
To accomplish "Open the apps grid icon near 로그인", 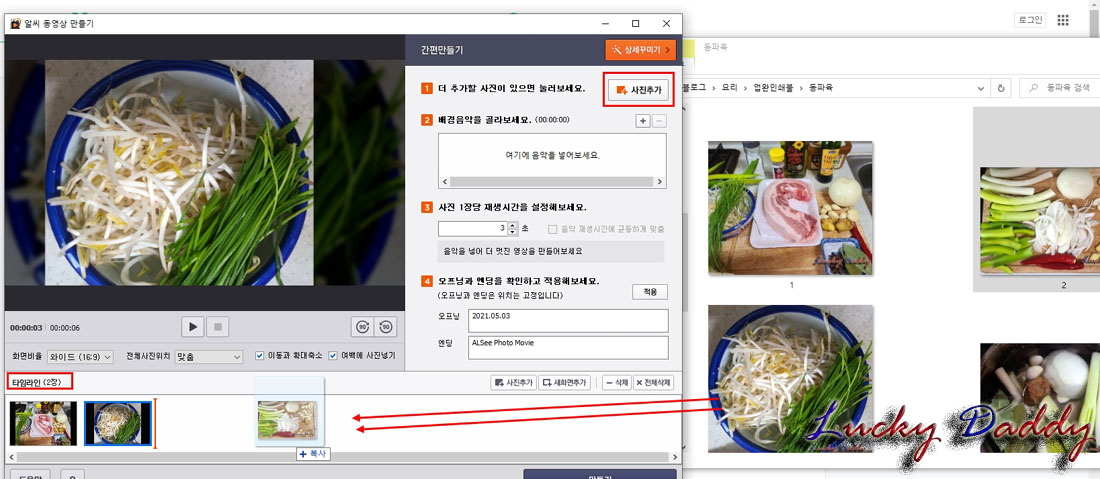I will click(x=1063, y=20).
